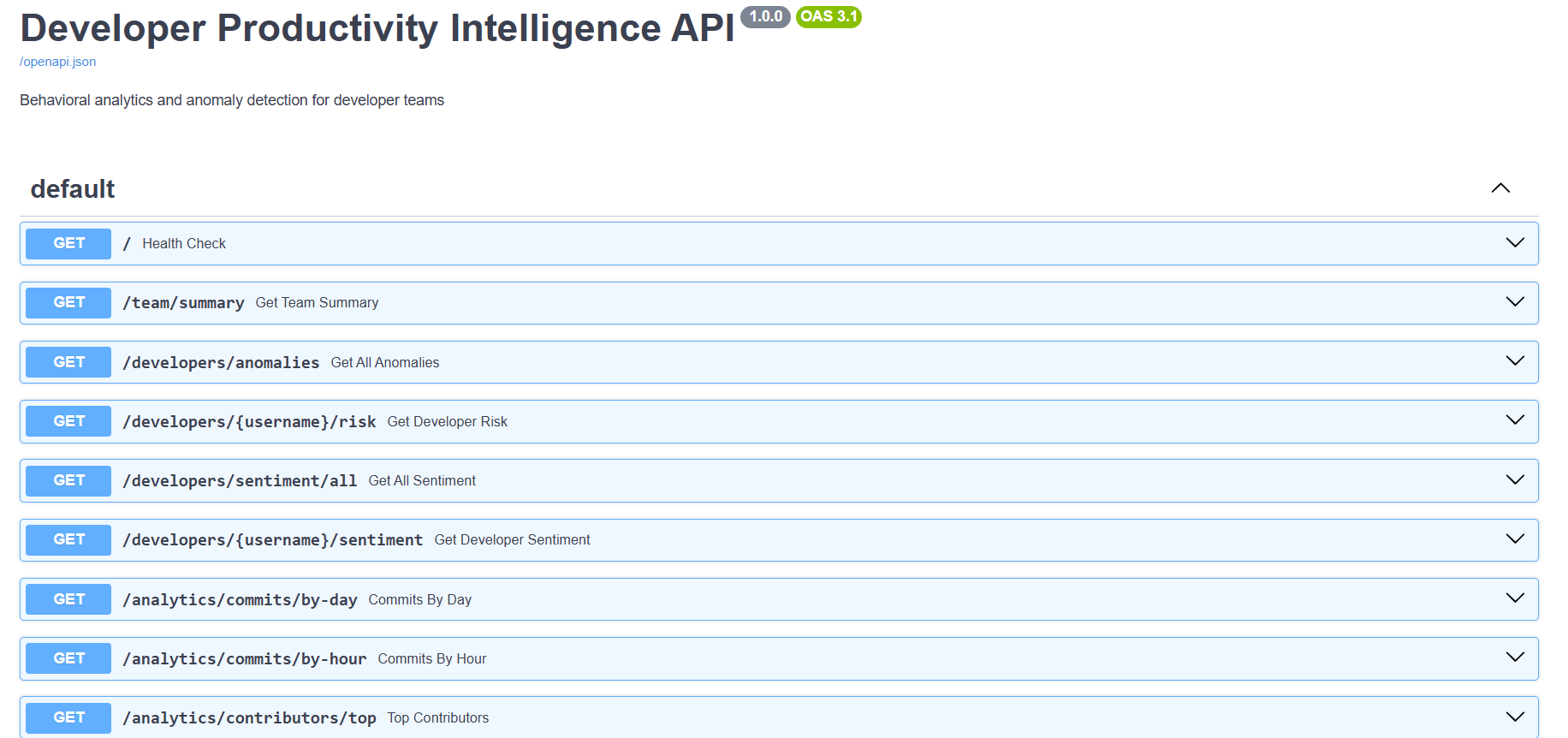Click the Get All Anomalies description
1568x738 pixels.
385,362
